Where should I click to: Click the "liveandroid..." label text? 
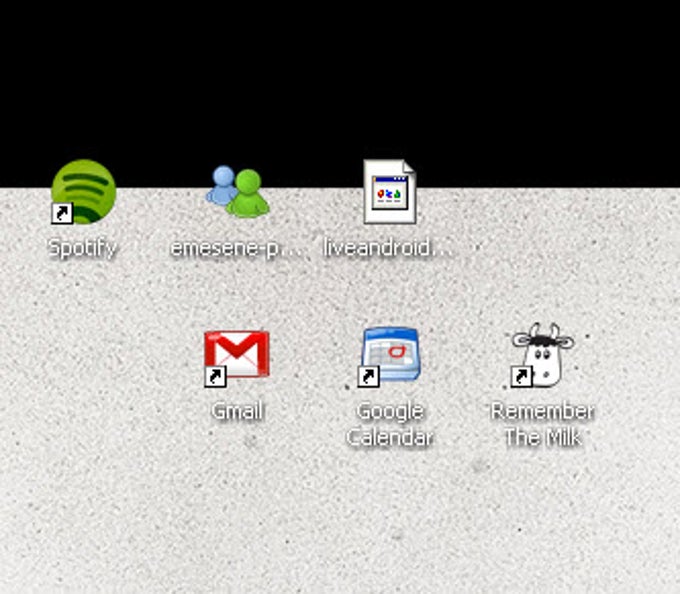(x=389, y=248)
